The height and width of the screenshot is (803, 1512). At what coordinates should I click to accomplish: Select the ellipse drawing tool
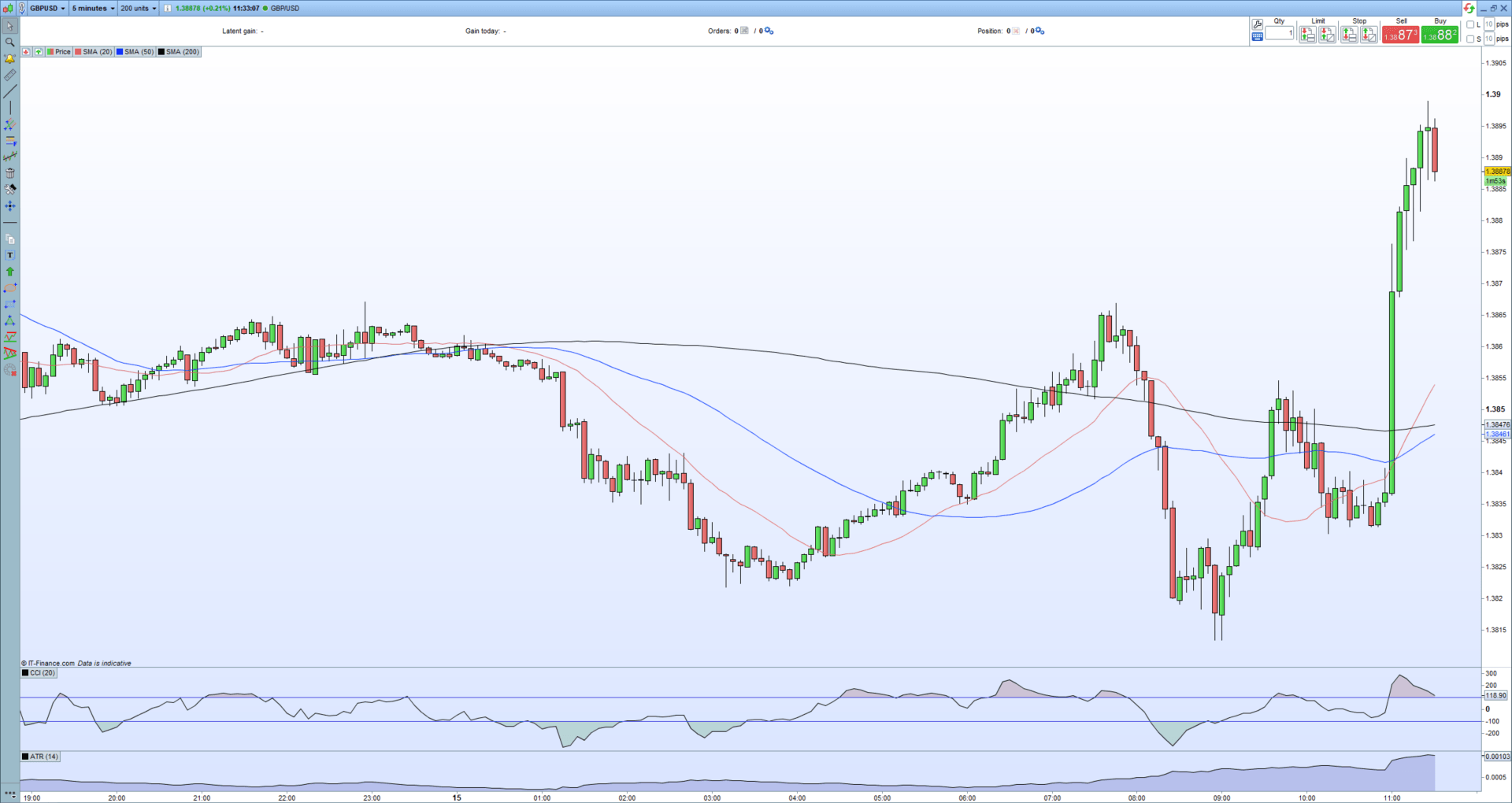tap(10, 288)
